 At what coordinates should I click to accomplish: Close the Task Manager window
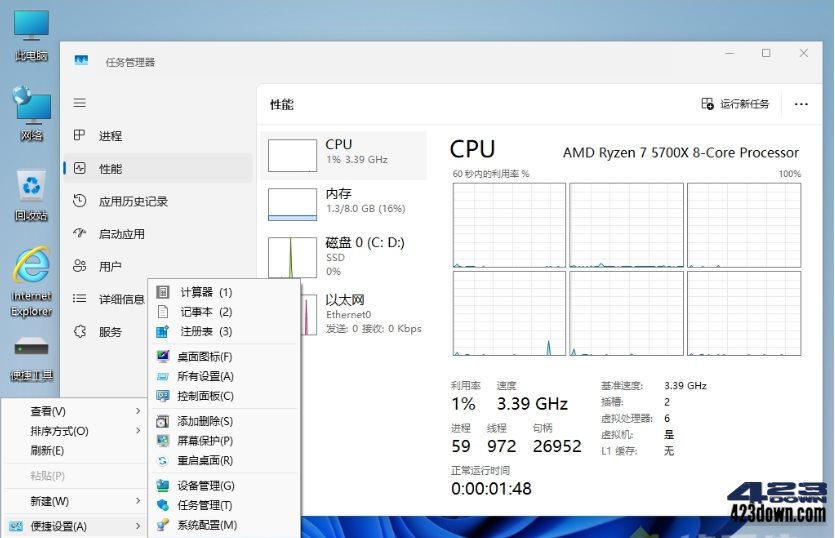(x=804, y=53)
